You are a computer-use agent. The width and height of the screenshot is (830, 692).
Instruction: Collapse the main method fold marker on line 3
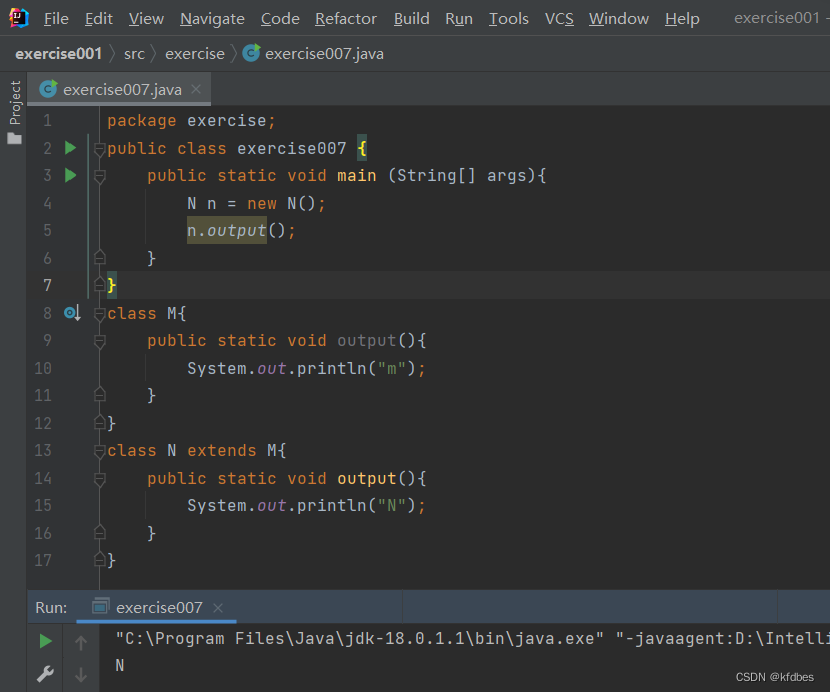(x=99, y=176)
